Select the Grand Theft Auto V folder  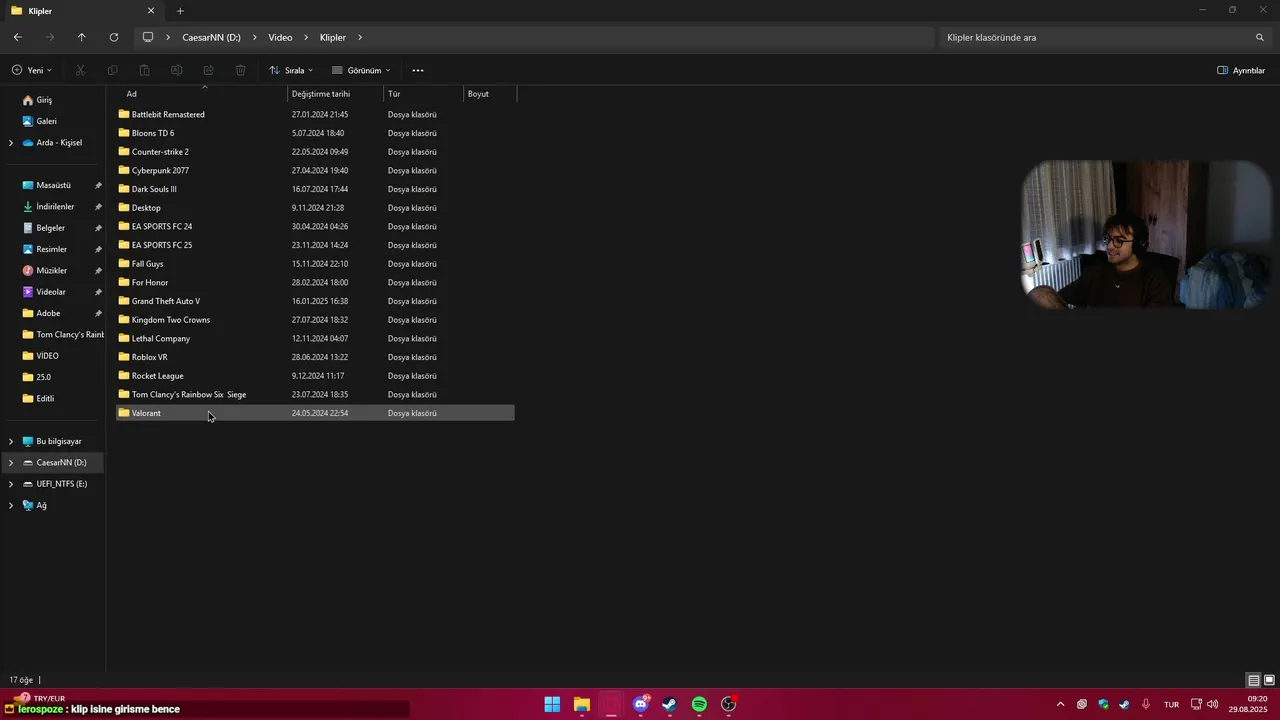316,301
